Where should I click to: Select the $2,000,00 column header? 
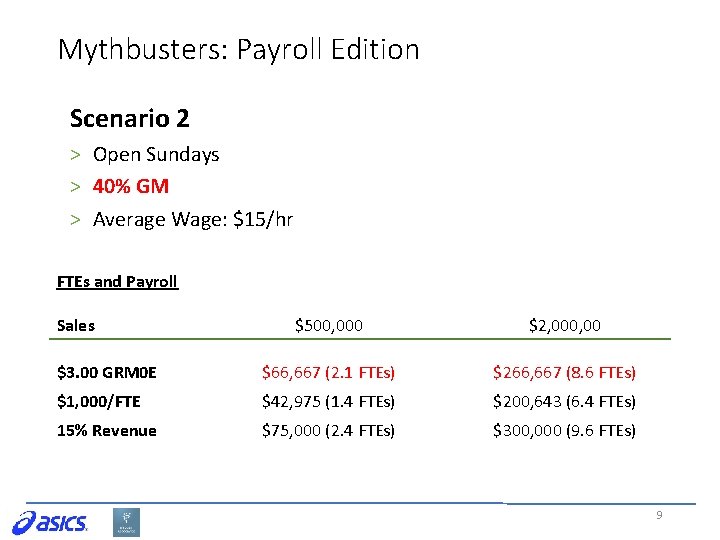click(x=565, y=326)
